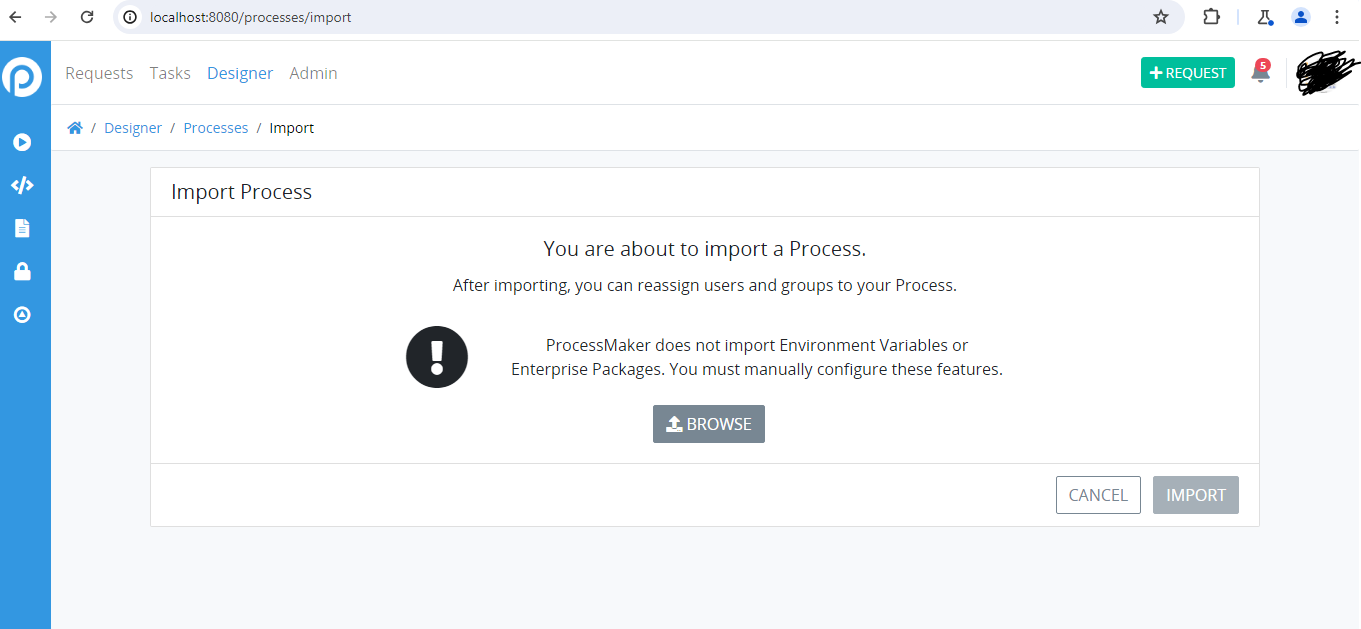Switch to the Tasks menu
This screenshot has width=1361, height=629.
[170, 73]
